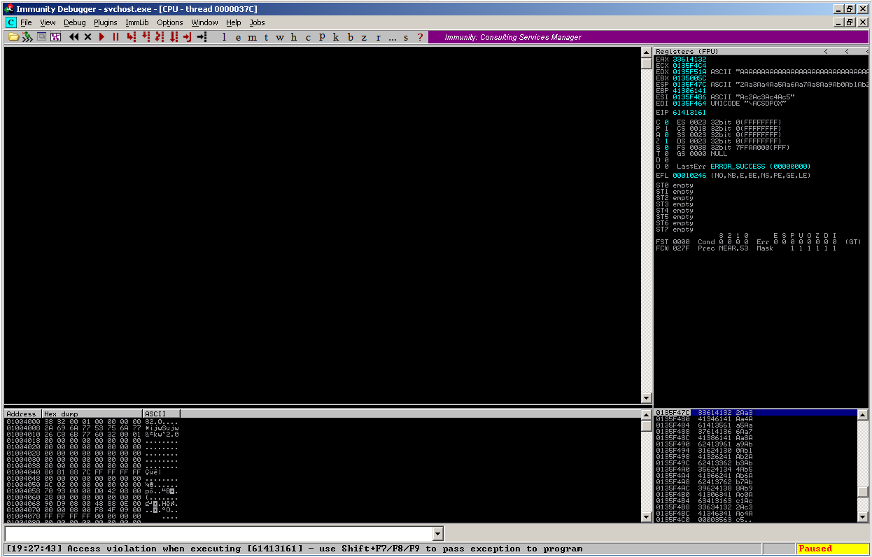Viewport: 872px width, 557px height.
Task: Open the ImmLib menu
Action: pos(137,22)
